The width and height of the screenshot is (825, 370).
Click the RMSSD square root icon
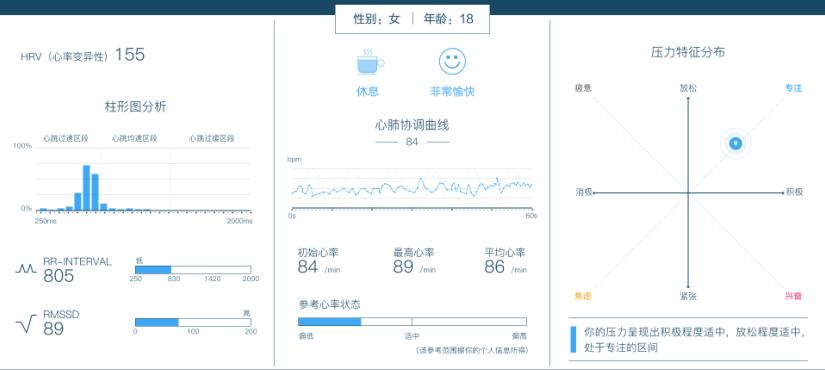pos(26,324)
